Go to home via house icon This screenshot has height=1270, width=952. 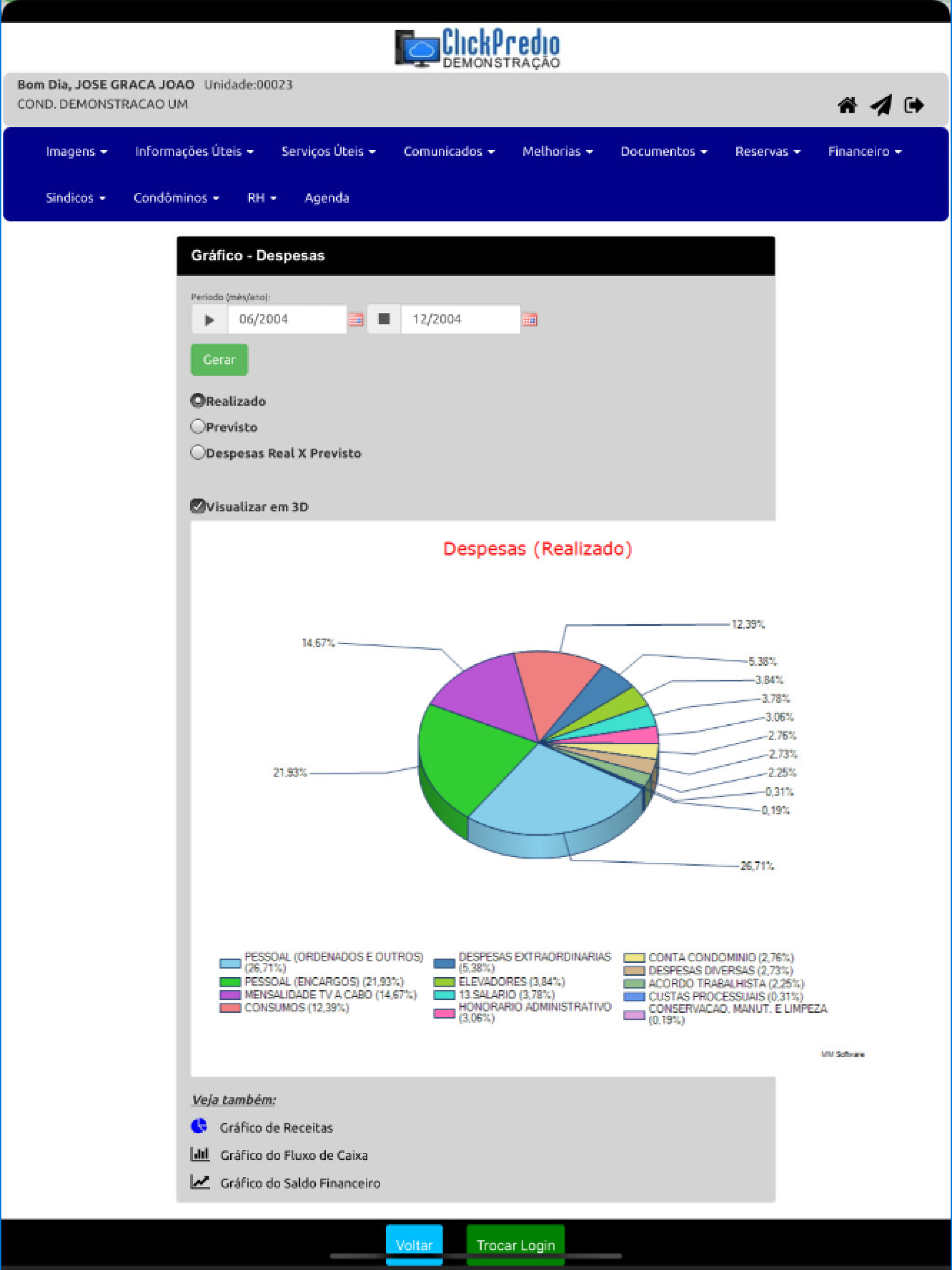[847, 106]
